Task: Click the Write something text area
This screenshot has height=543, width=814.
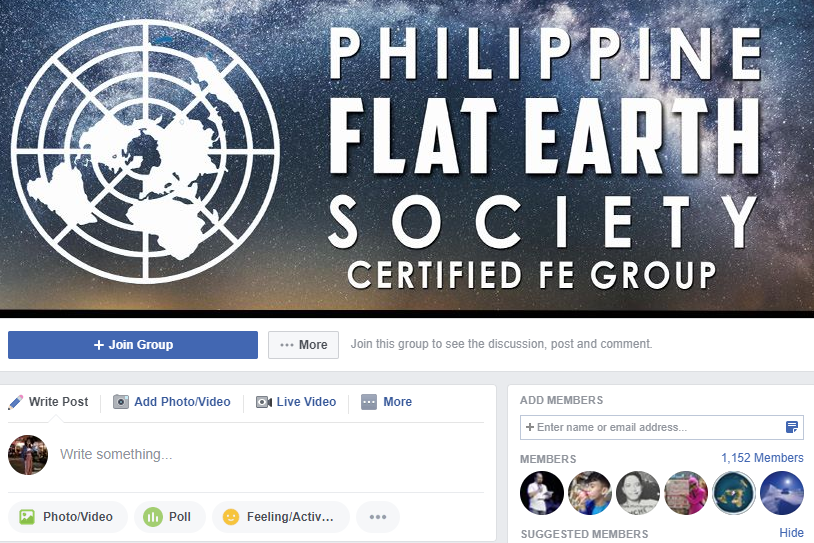Action: (270, 454)
